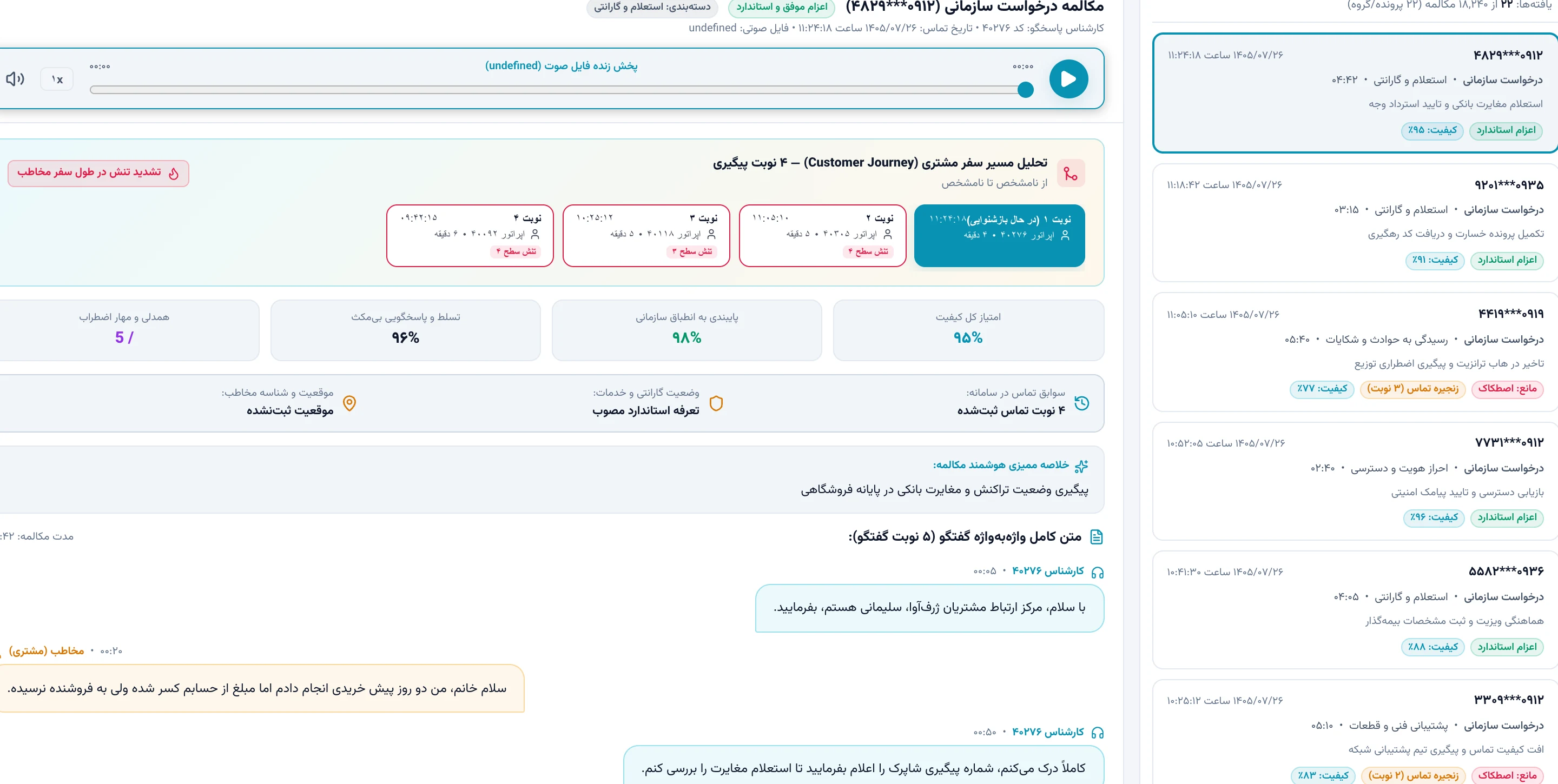
Task: Open call card 0912***4829 in the list
Action: point(1355,92)
